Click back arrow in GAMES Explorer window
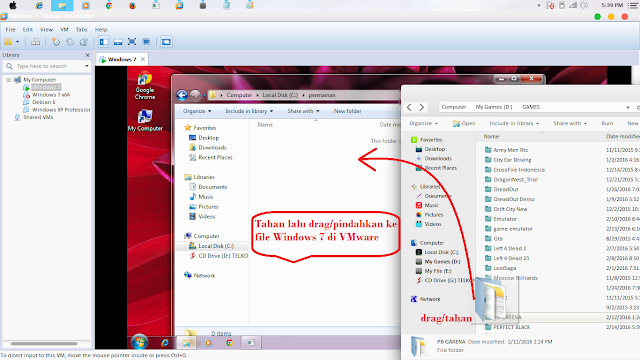The image size is (640, 360). pyautogui.click(x=409, y=107)
